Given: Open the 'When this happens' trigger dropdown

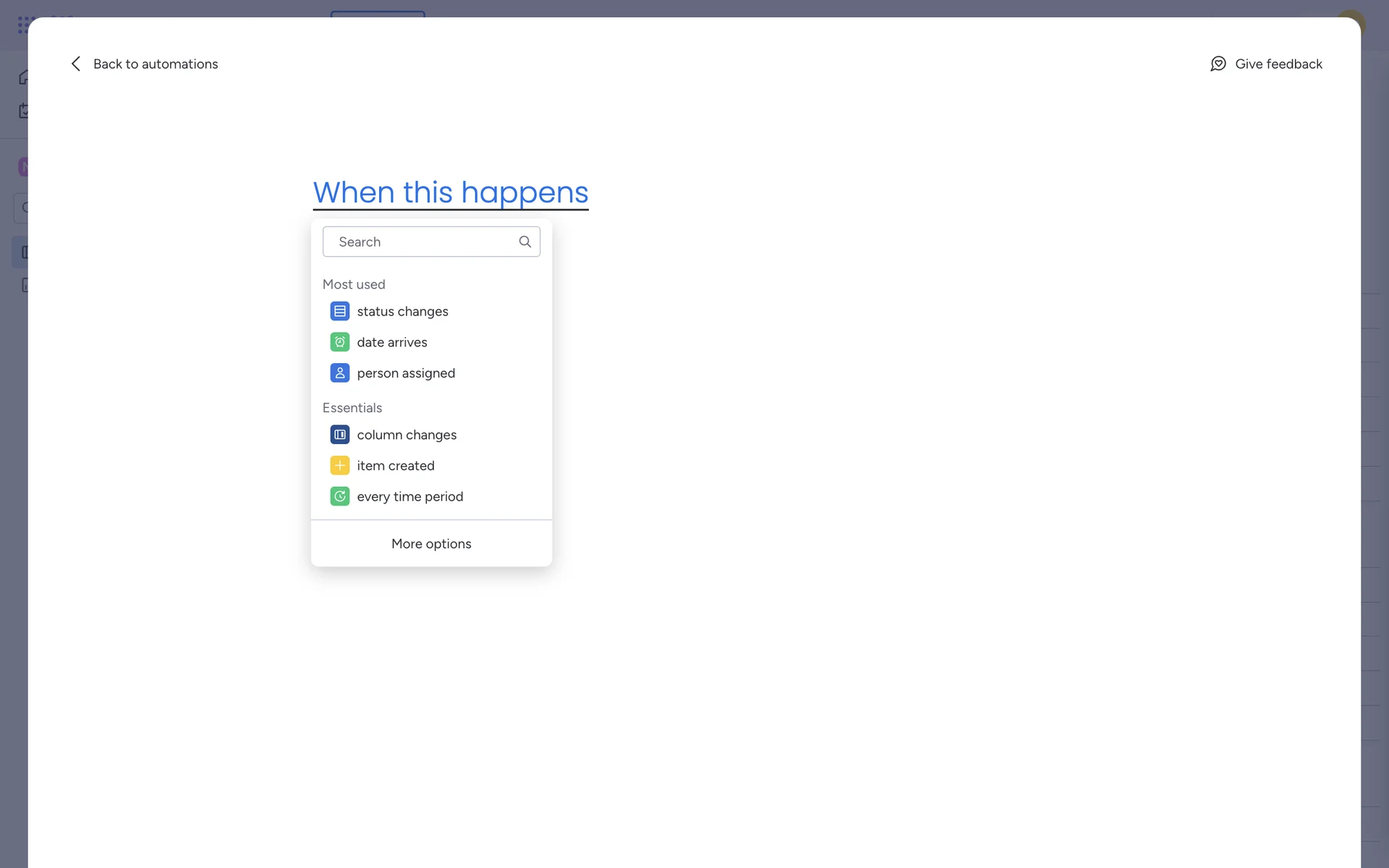Looking at the screenshot, I should 450,192.
